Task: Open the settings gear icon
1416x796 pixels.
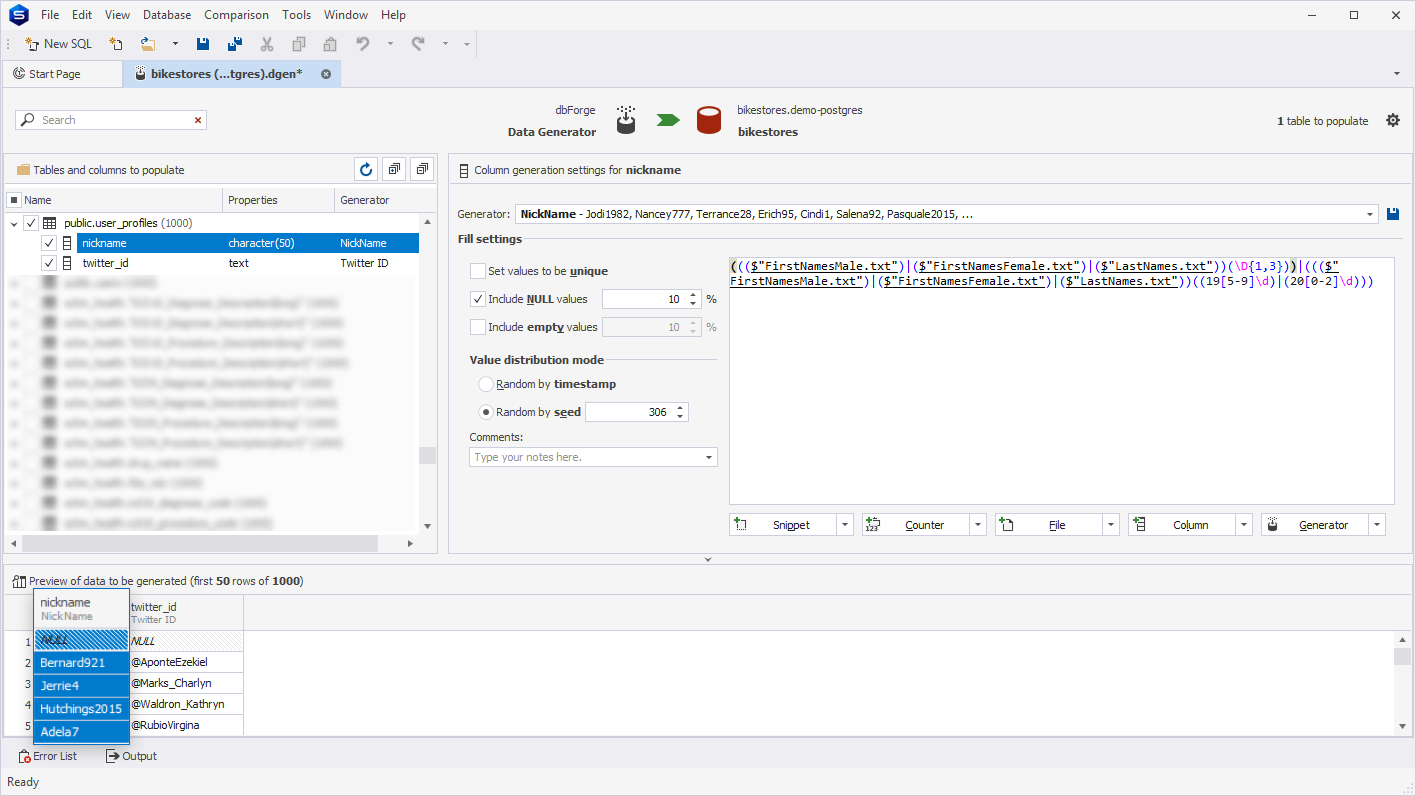Action: (x=1393, y=120)
